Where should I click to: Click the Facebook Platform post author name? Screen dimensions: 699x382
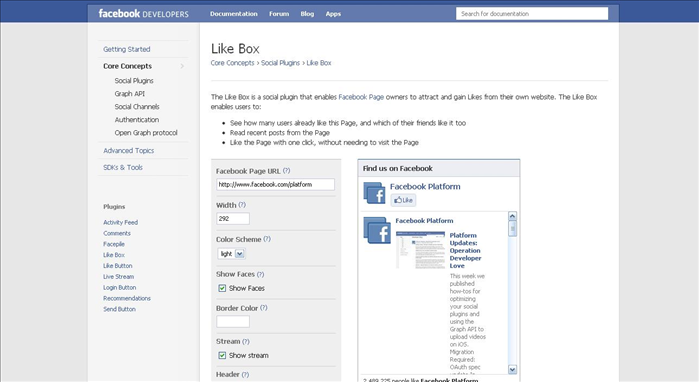click(424, 221)
